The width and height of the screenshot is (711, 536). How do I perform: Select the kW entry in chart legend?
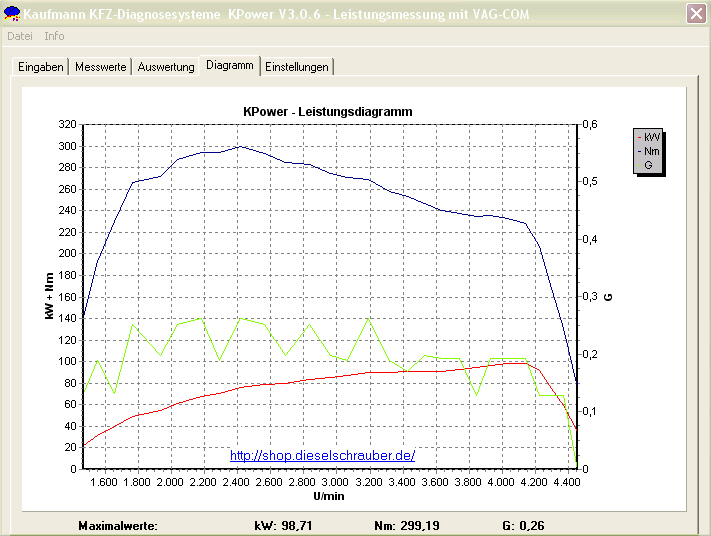(648, 137)
